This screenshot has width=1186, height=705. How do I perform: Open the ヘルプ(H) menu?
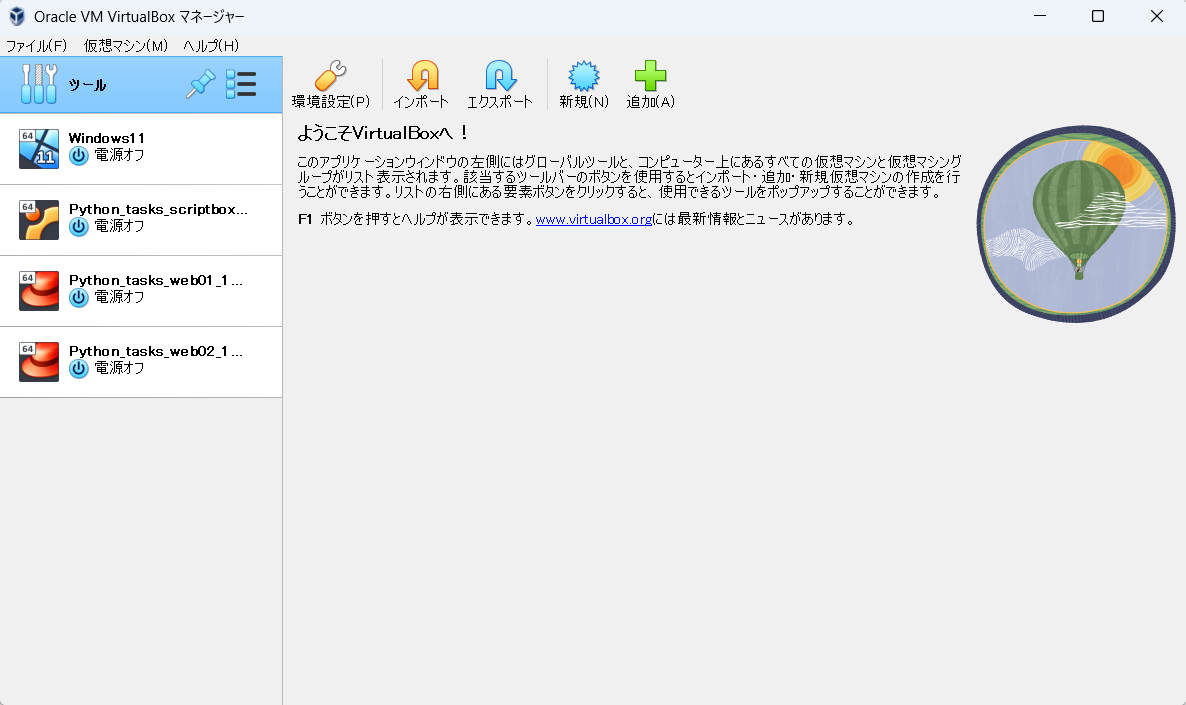pyautogui.click(x=211, y=45)
